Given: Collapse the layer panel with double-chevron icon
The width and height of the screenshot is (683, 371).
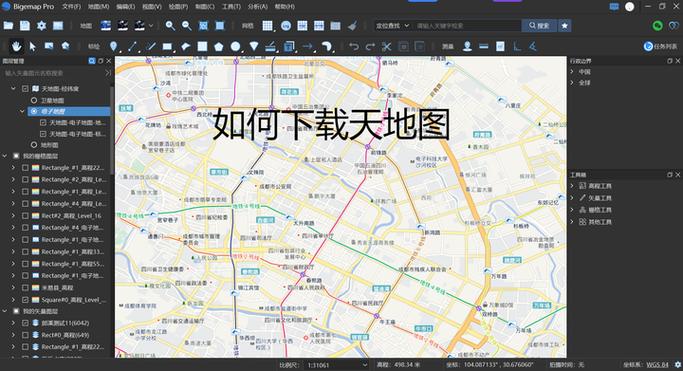Looking at the screenshot, I should pos(108,73).
